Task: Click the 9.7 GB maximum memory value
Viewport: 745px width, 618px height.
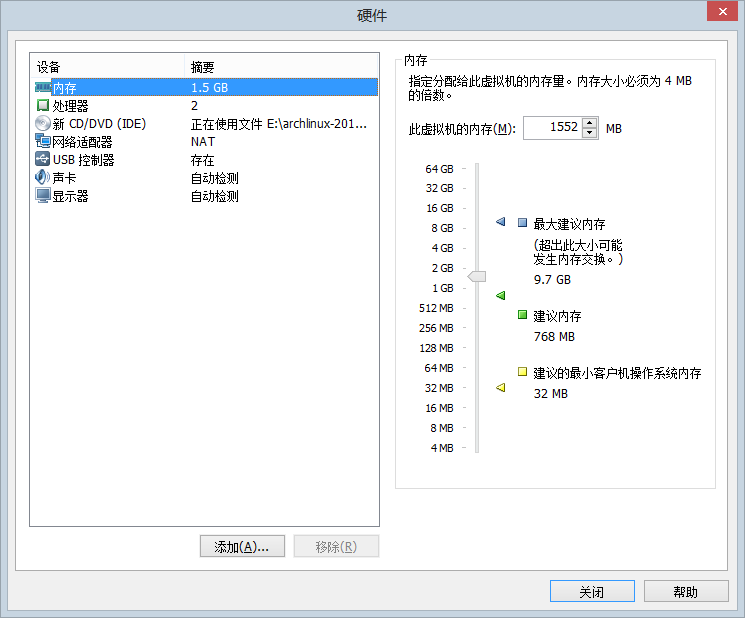Action: tap(552, 280)
